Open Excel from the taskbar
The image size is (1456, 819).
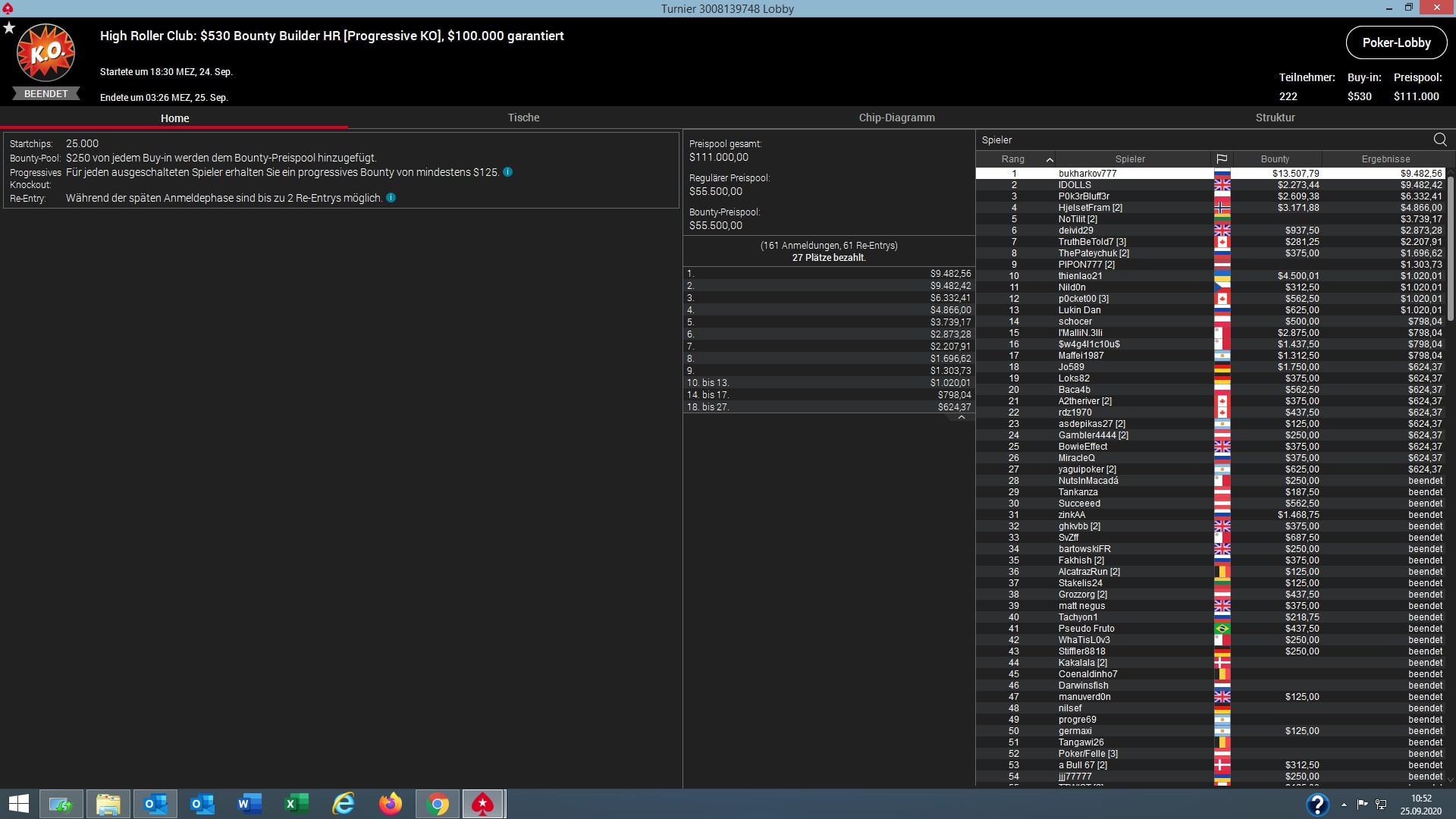pyautogui.click(x=297, y=804)
